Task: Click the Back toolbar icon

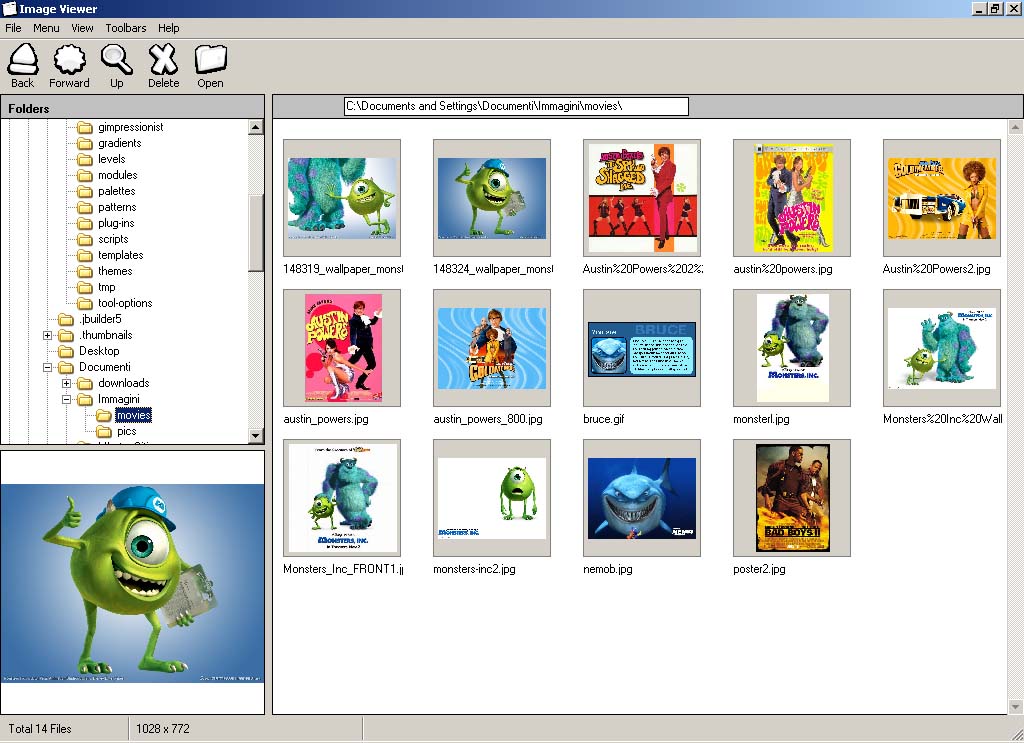Action: (22, 62)
